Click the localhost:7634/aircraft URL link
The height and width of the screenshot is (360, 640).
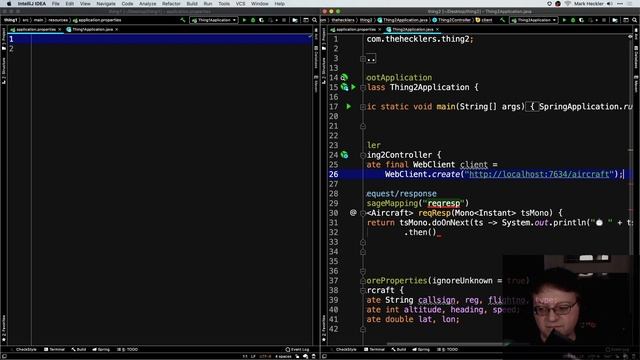click(x=539, y=174)
